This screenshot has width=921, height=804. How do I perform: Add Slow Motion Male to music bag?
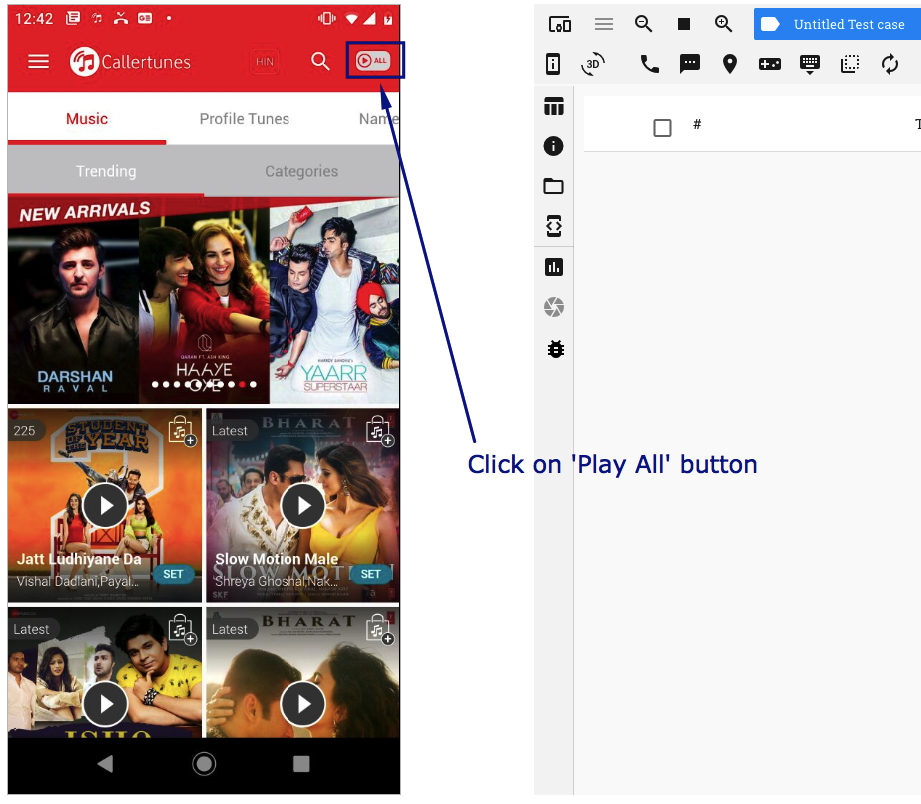[x=380, y=432]
